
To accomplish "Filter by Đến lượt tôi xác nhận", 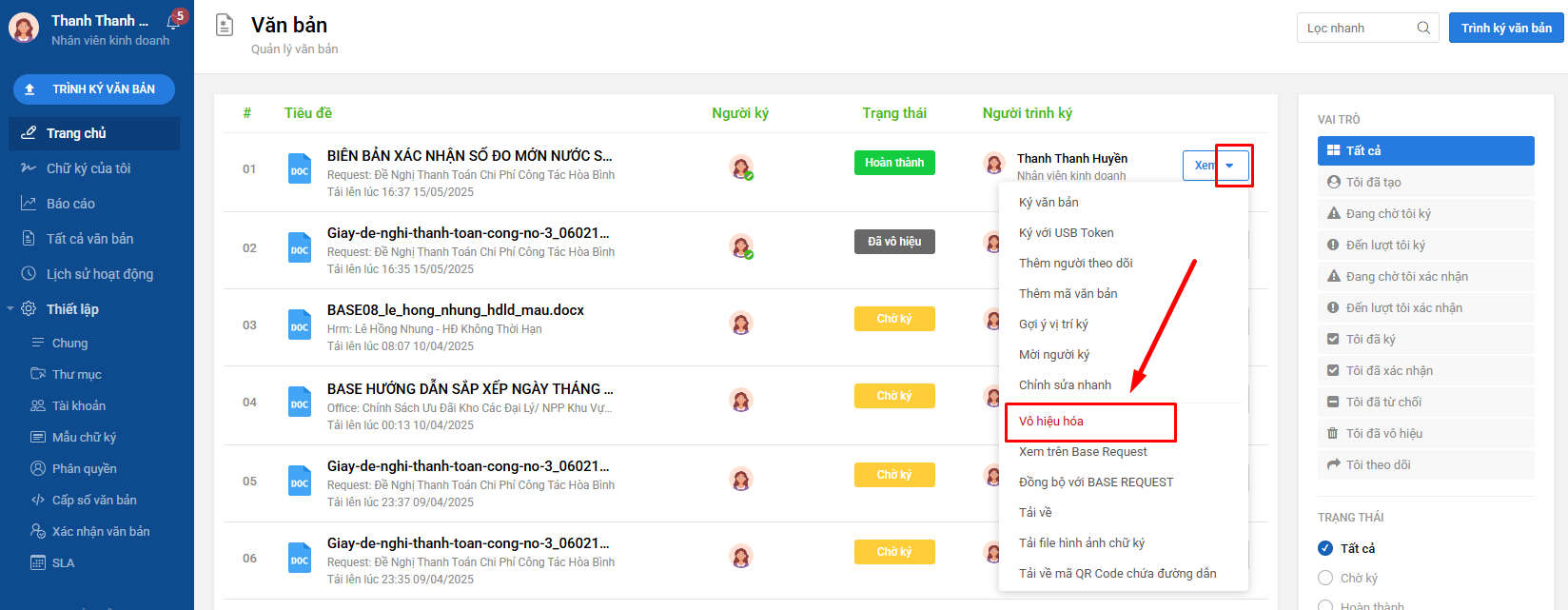I will 1425,307.
